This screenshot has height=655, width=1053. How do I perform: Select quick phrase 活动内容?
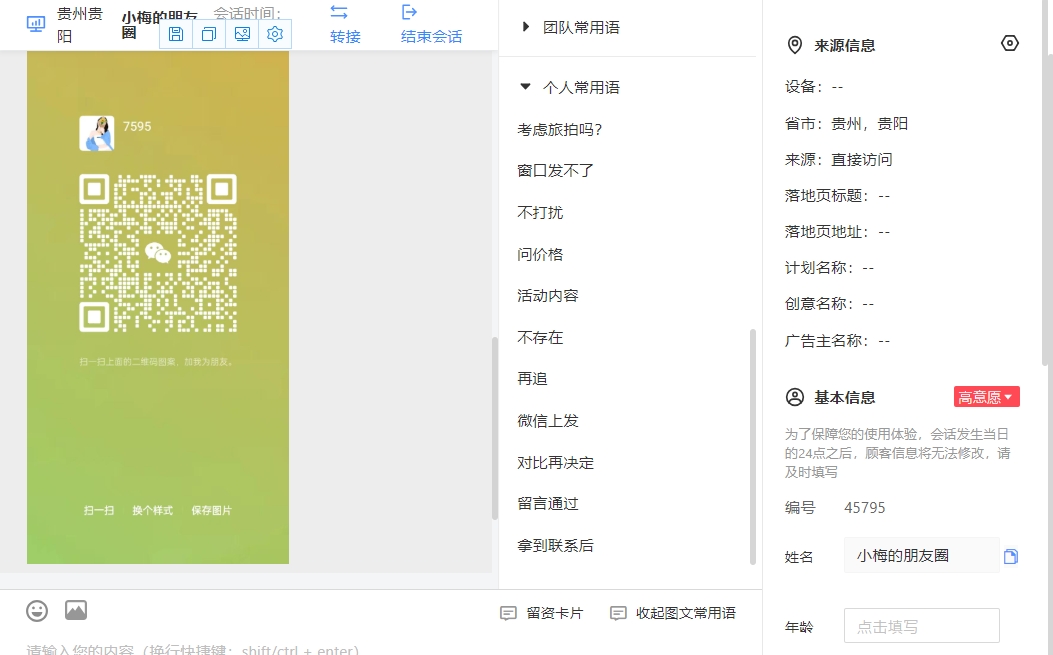[548, 296]
